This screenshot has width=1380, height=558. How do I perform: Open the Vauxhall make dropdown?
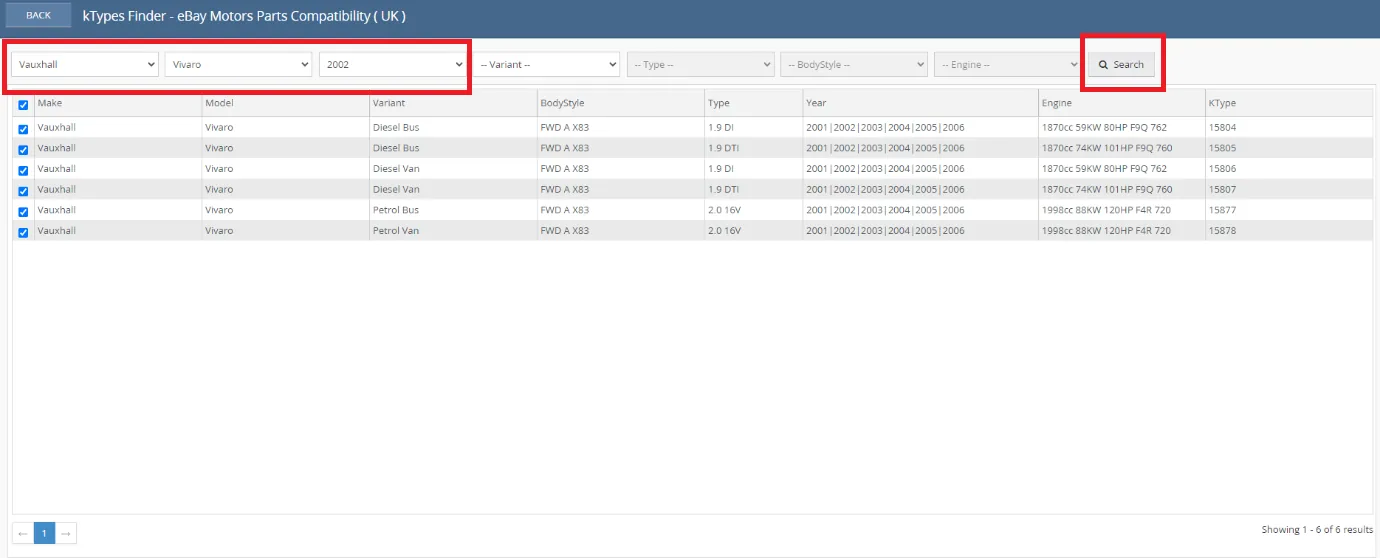(x=86, y=64)
